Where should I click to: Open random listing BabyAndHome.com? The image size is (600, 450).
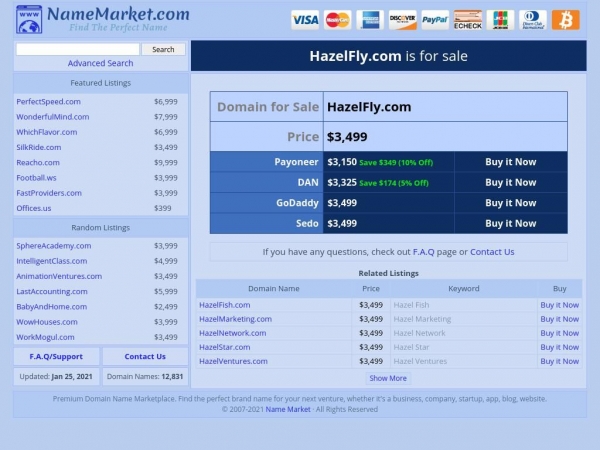click(52, 307)
